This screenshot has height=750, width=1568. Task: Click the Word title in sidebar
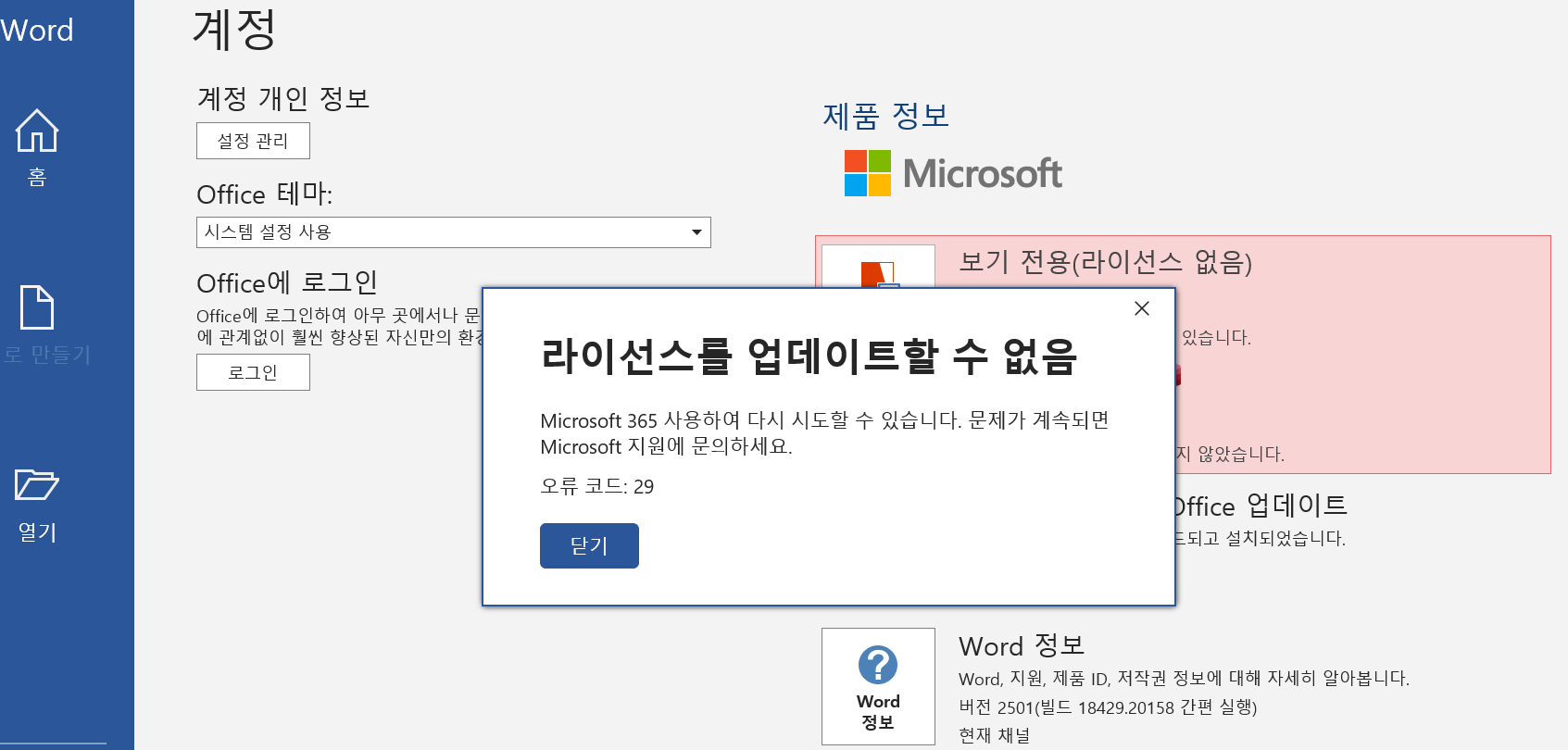click(x=37, y=30)
